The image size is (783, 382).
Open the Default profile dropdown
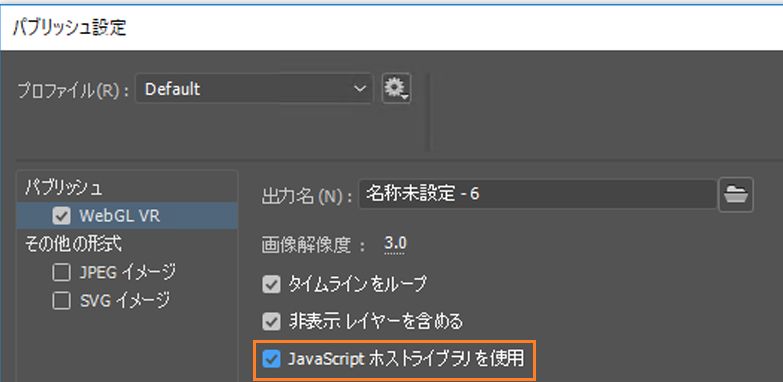coord(254,89)
